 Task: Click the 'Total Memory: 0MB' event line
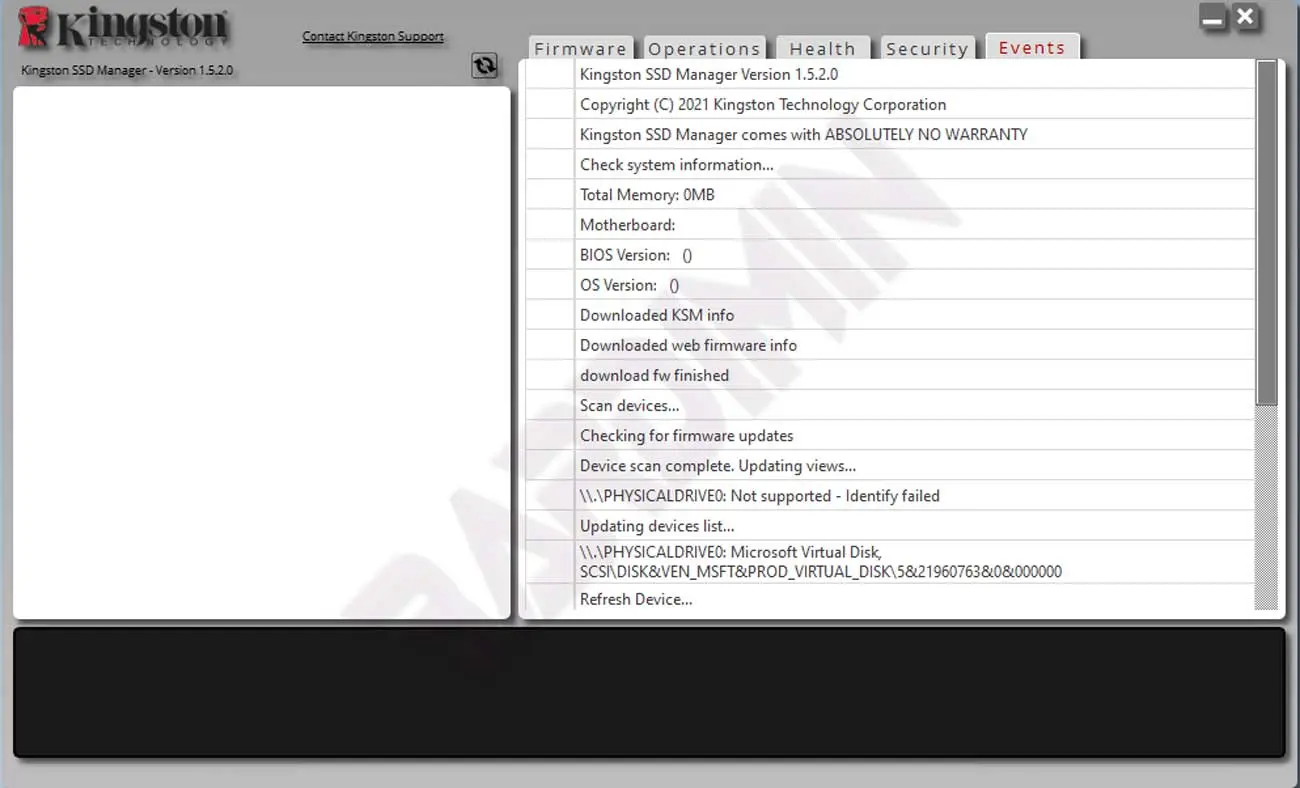click(647, 195)
